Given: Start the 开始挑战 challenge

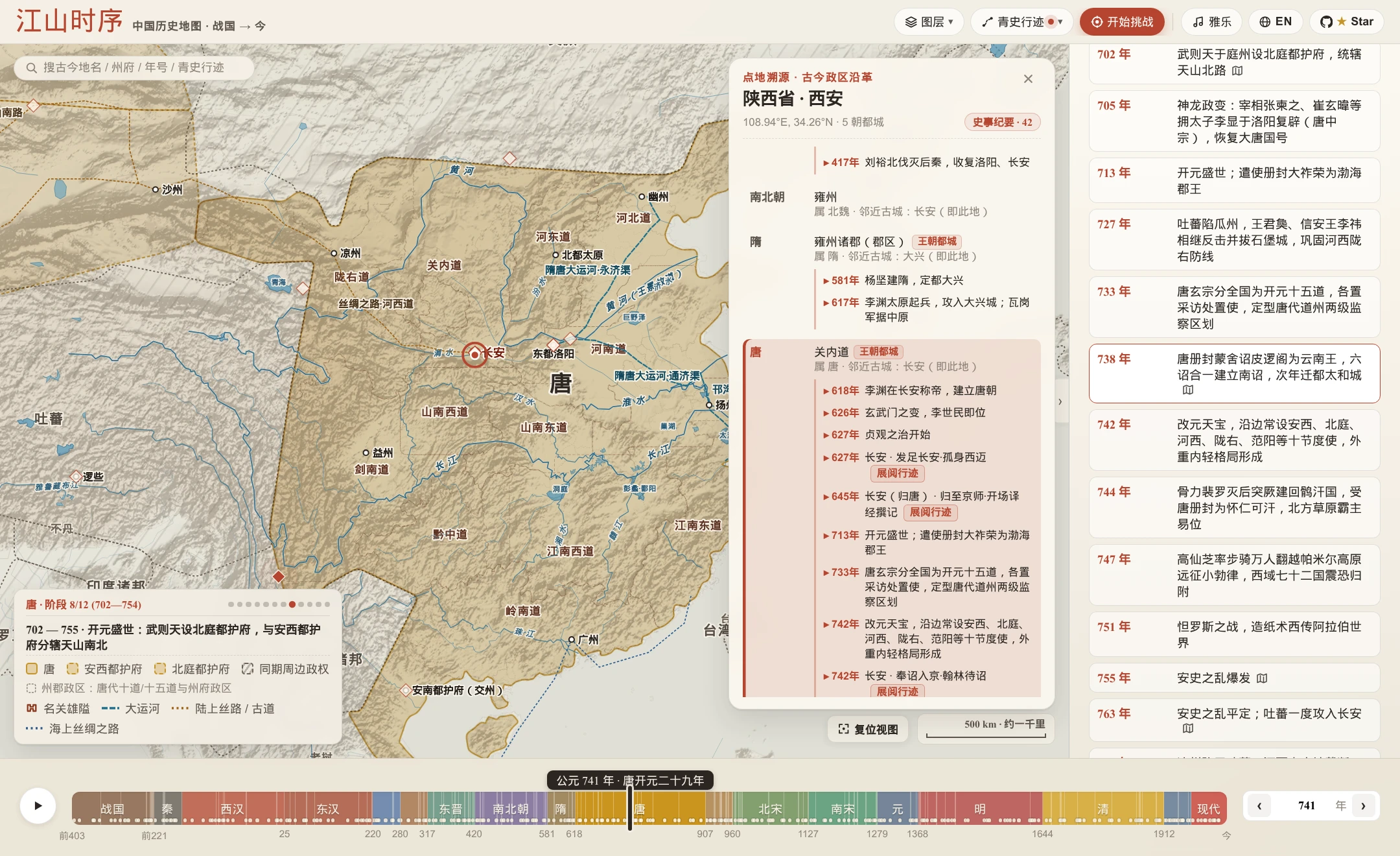Looking at the screenshot, I should pyautogui.click(x=1122, y=22).
